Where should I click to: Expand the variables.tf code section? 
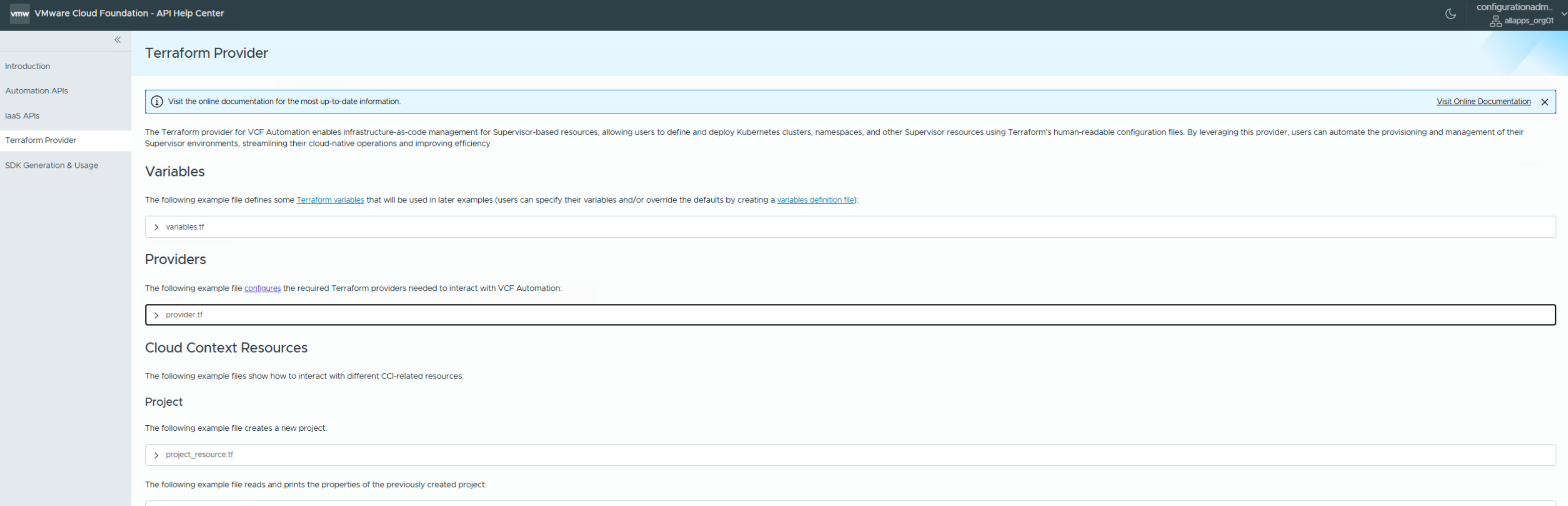click(156, 227)
